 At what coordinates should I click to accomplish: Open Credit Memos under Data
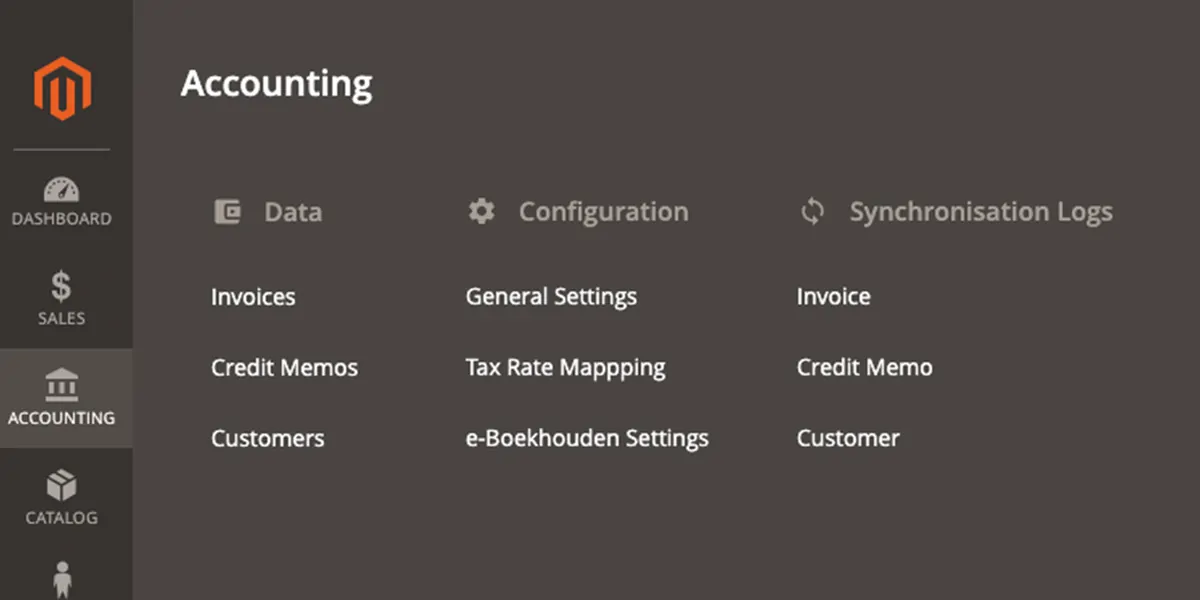tap(284, 368)
